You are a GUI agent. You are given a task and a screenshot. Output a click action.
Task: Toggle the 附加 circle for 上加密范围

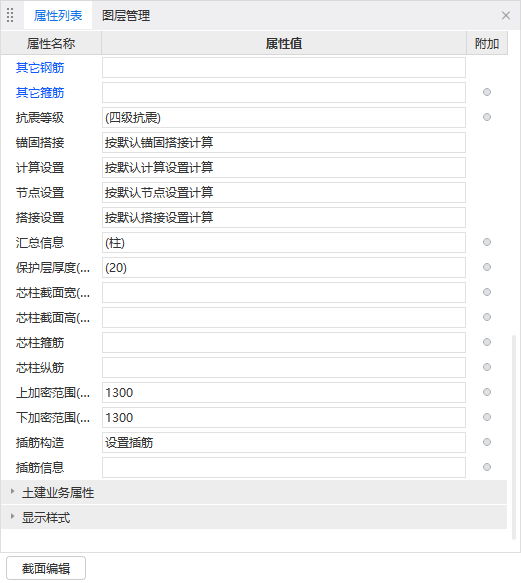tap(487, 392)
